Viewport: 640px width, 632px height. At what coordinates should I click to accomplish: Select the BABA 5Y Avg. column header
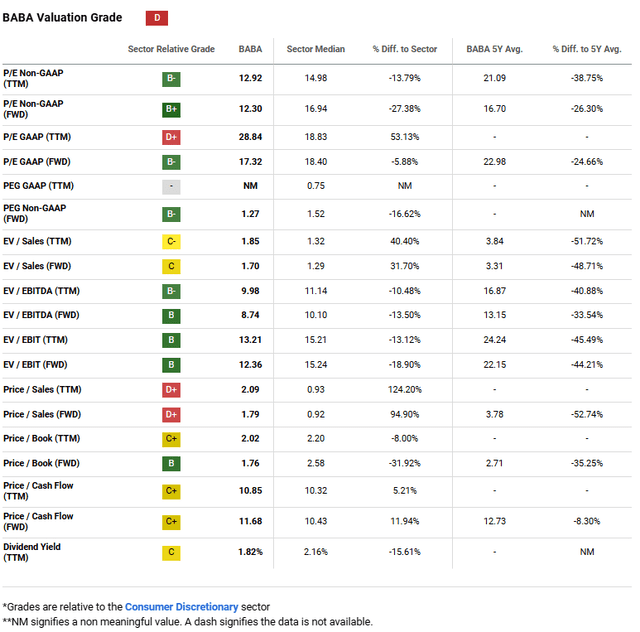coord(494,49)
